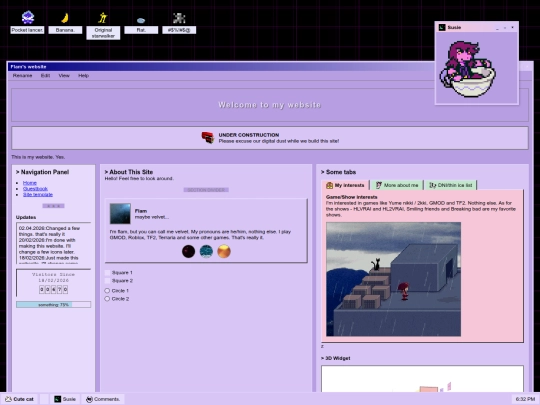Click the 3D Widget heading
Screen dimensions: 540x405
335,358
